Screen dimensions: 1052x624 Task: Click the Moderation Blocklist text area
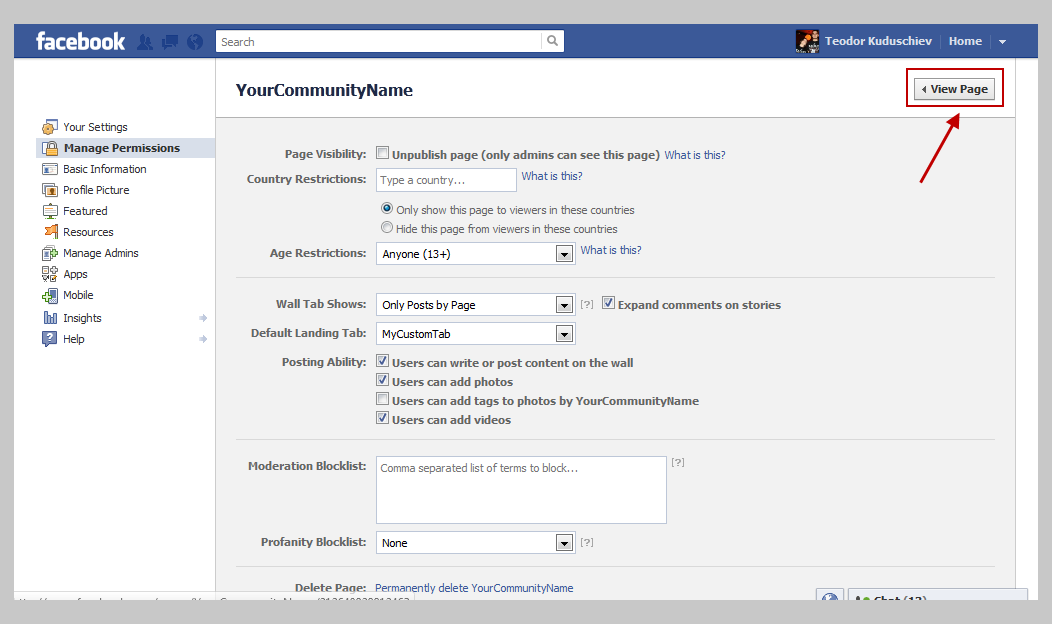pyautogui.click(x=521, y=490)
